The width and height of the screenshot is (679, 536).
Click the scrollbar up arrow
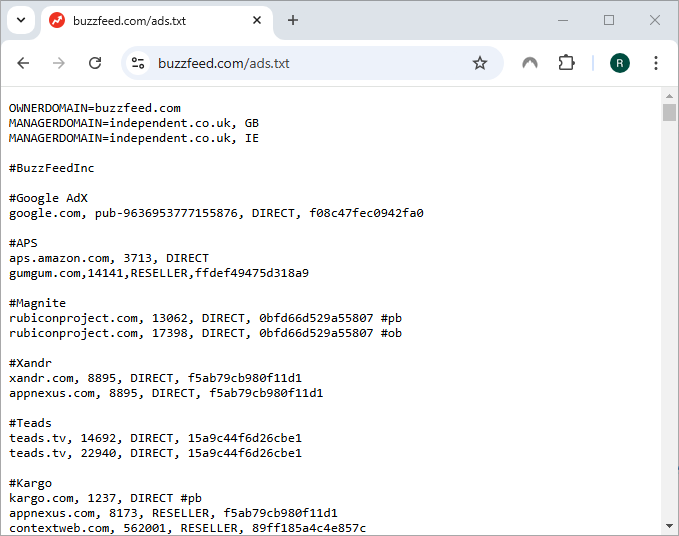point(669,96)
